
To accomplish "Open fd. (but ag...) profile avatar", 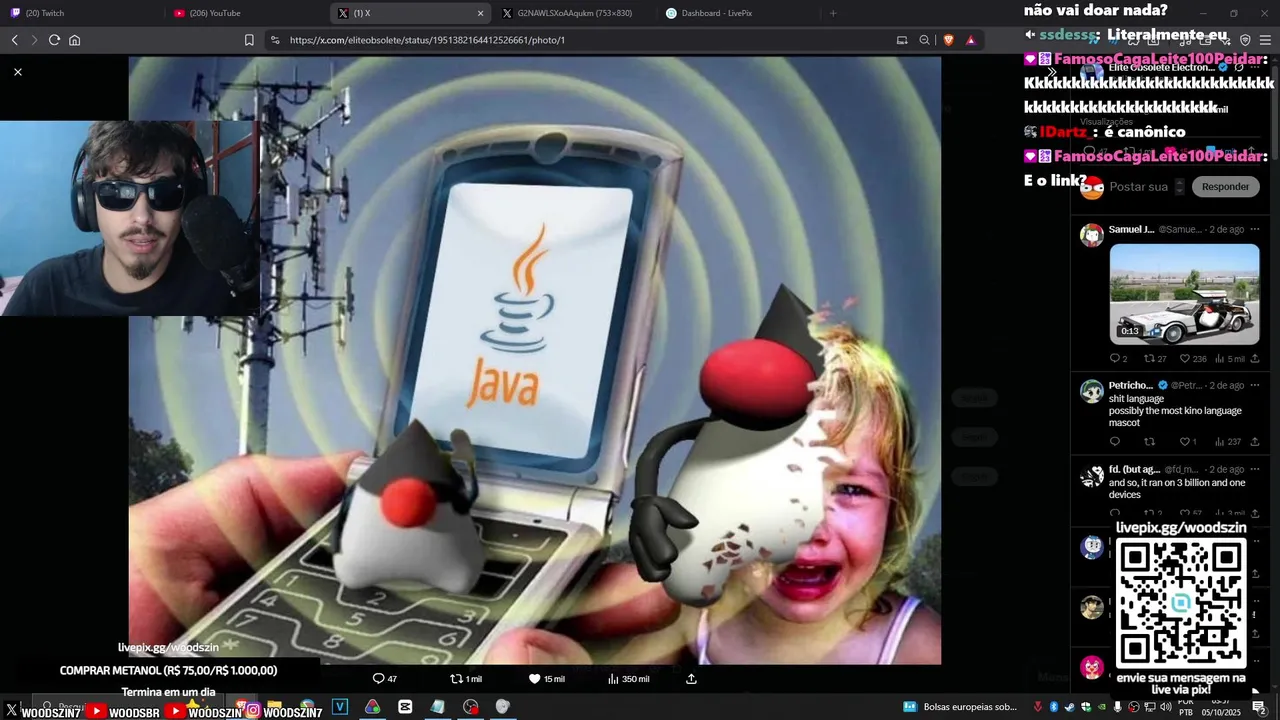I will 1091,476.
